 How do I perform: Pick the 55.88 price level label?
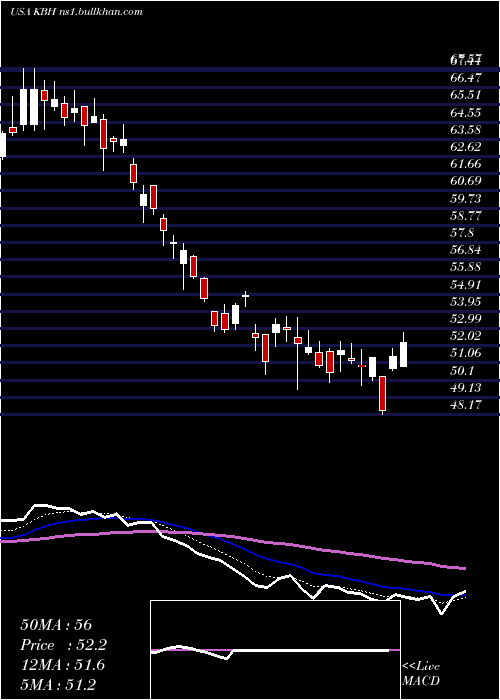coord(466,267)
